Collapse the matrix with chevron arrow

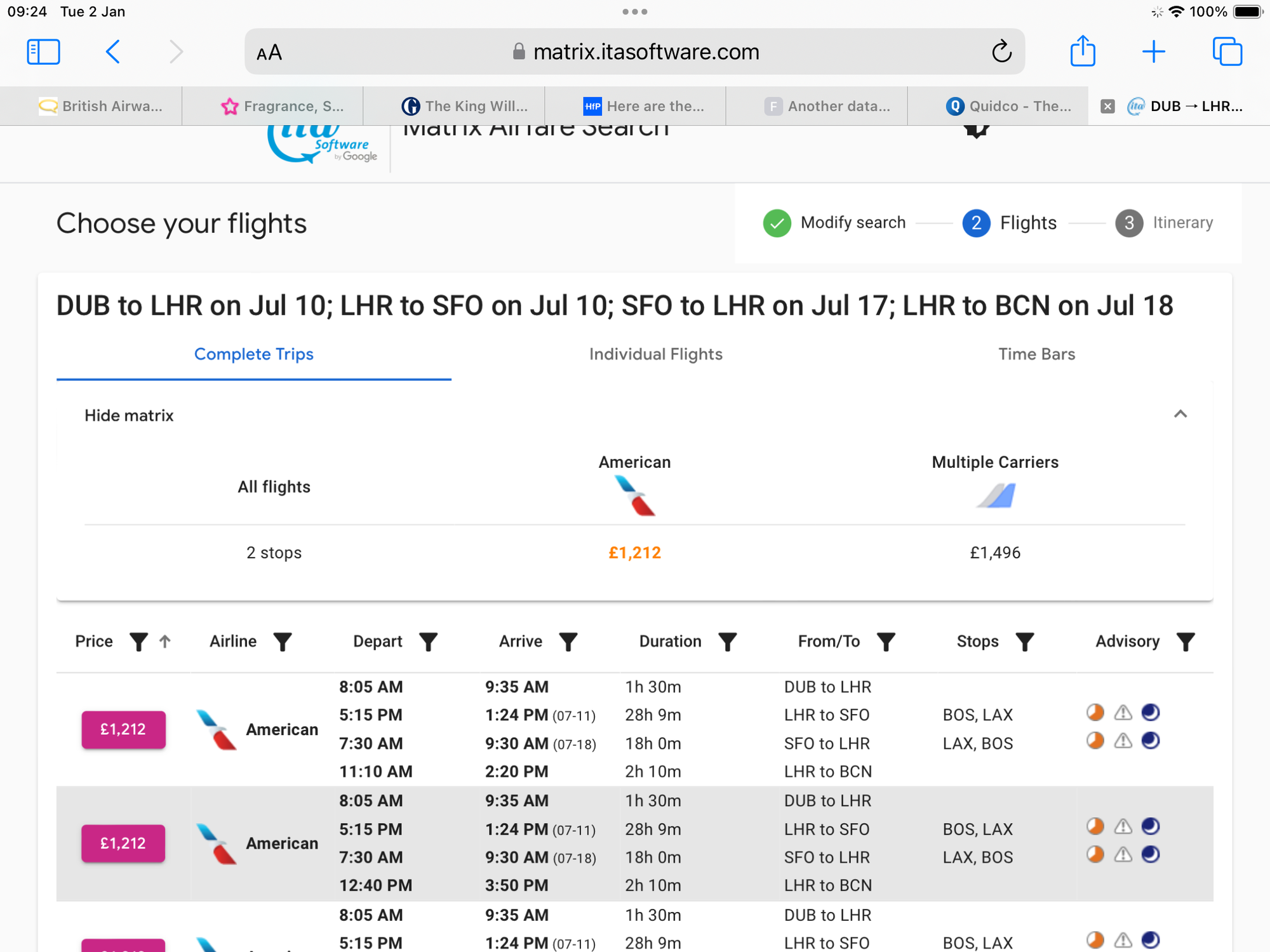point(1180,414)
